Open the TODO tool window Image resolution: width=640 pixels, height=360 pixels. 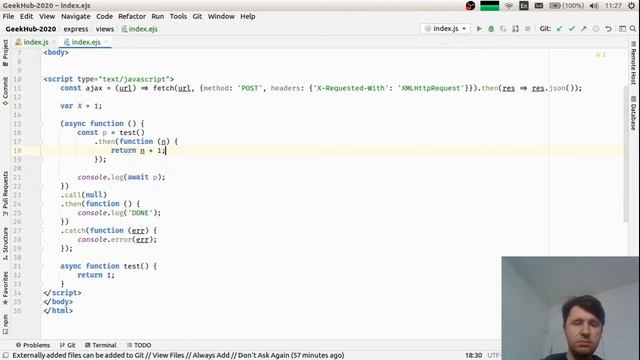click(x=139, y=345)
